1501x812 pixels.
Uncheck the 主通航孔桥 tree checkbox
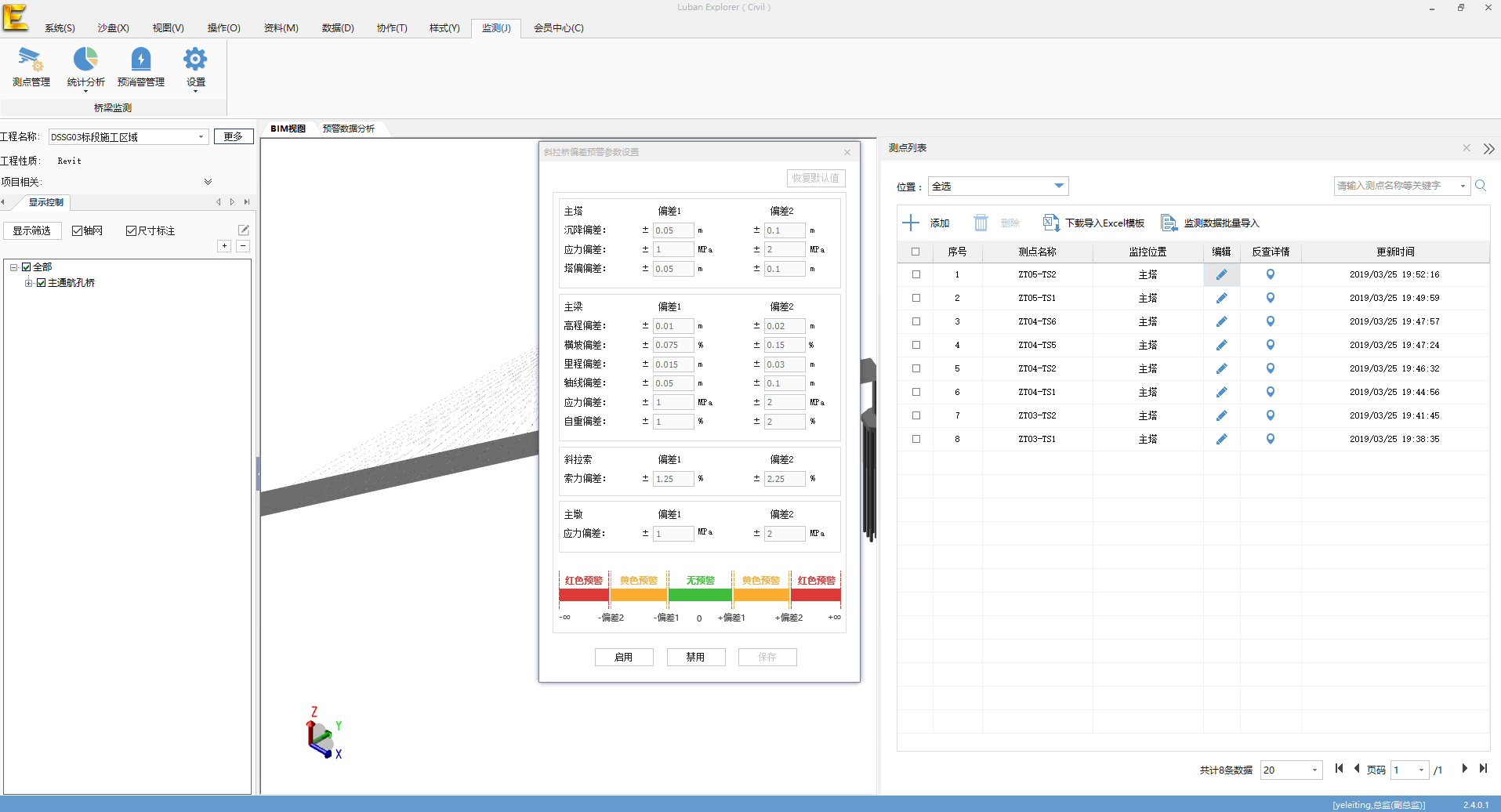(42, 283)
